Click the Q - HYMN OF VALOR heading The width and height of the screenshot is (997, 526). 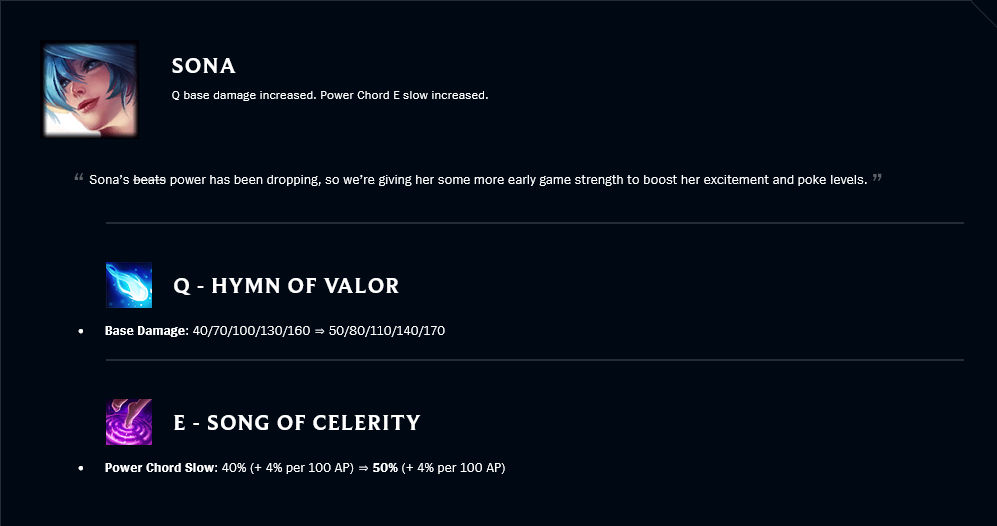pos(286,286)
